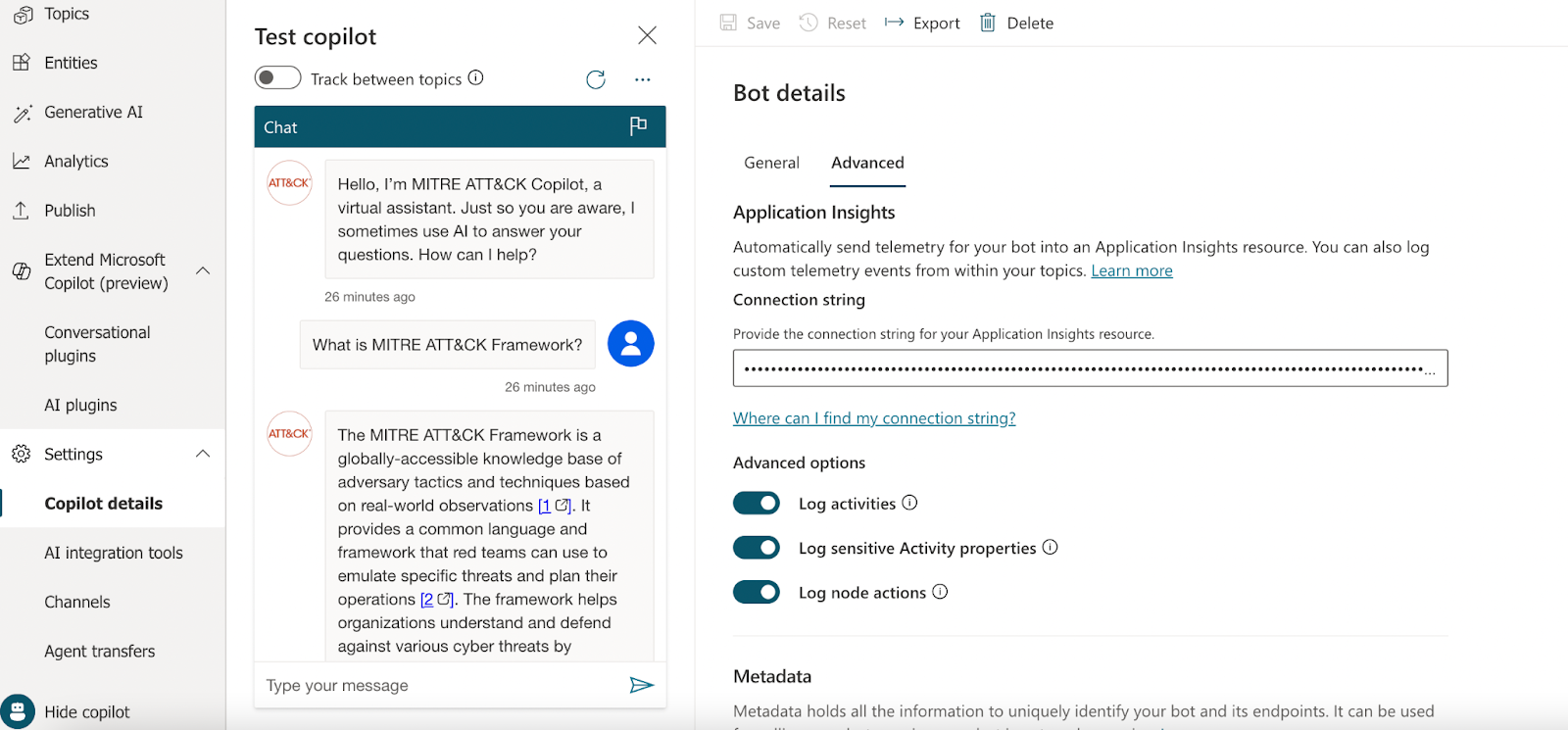Screen dimensions: 1568x730
Task: Disable Log sensitive Activity properties toggle
Action: point(757,548)
